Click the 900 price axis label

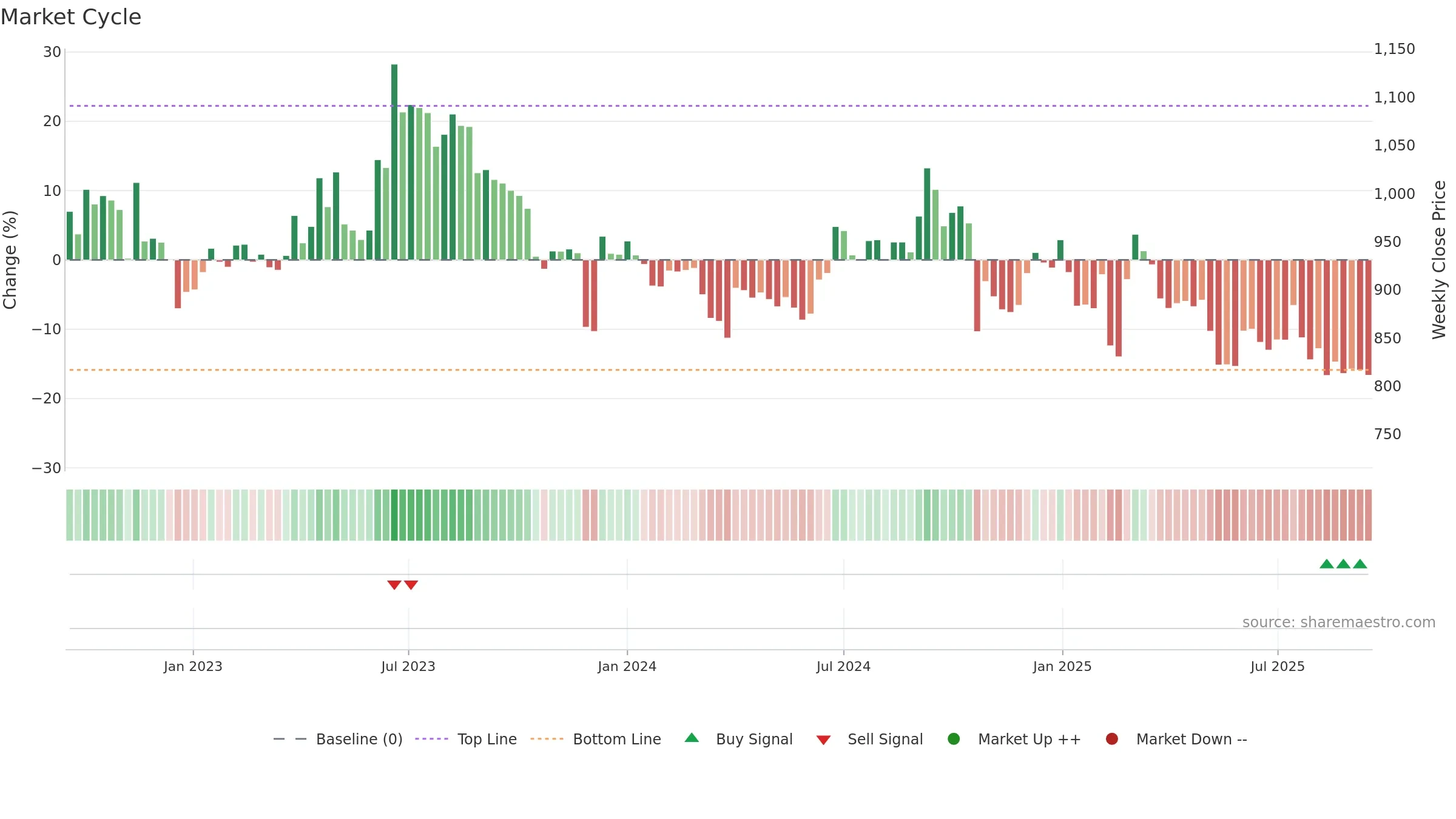[x=1387, y=290]
